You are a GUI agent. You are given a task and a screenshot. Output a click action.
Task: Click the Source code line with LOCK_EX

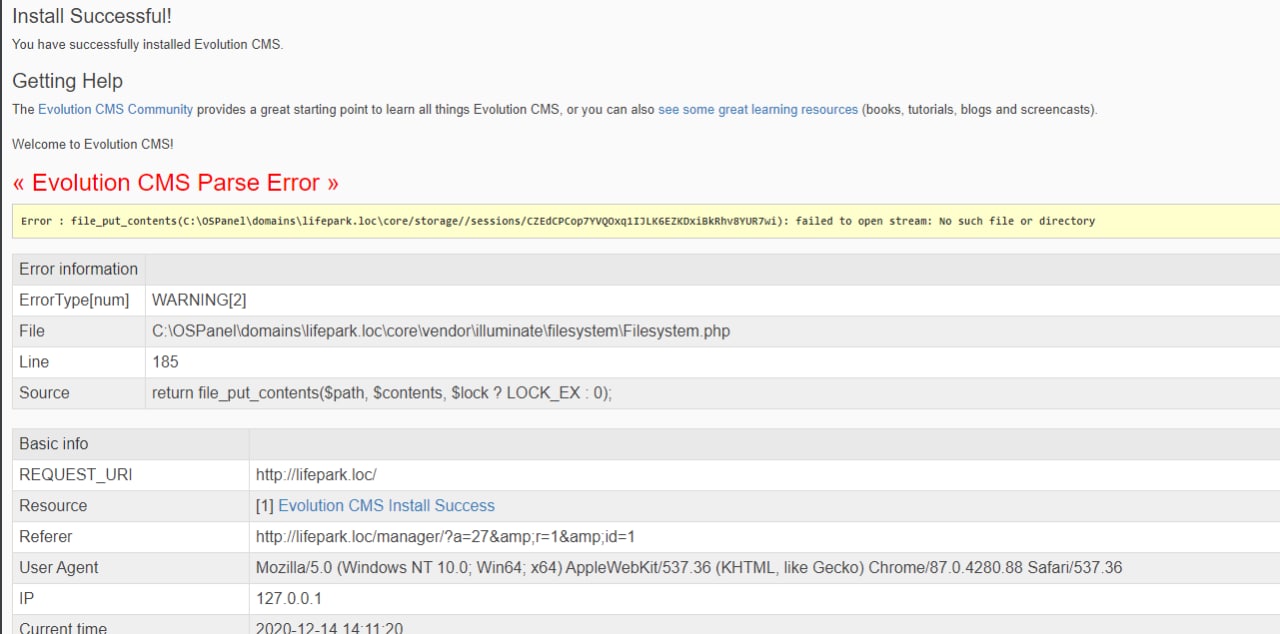coord(381,393)
